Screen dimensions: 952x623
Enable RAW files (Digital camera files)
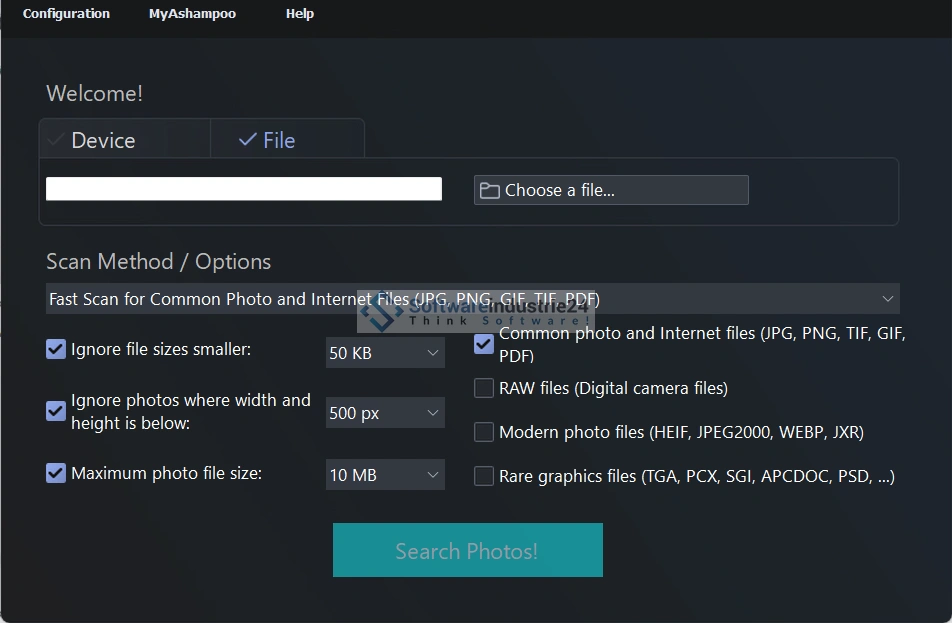click(484, 388)
